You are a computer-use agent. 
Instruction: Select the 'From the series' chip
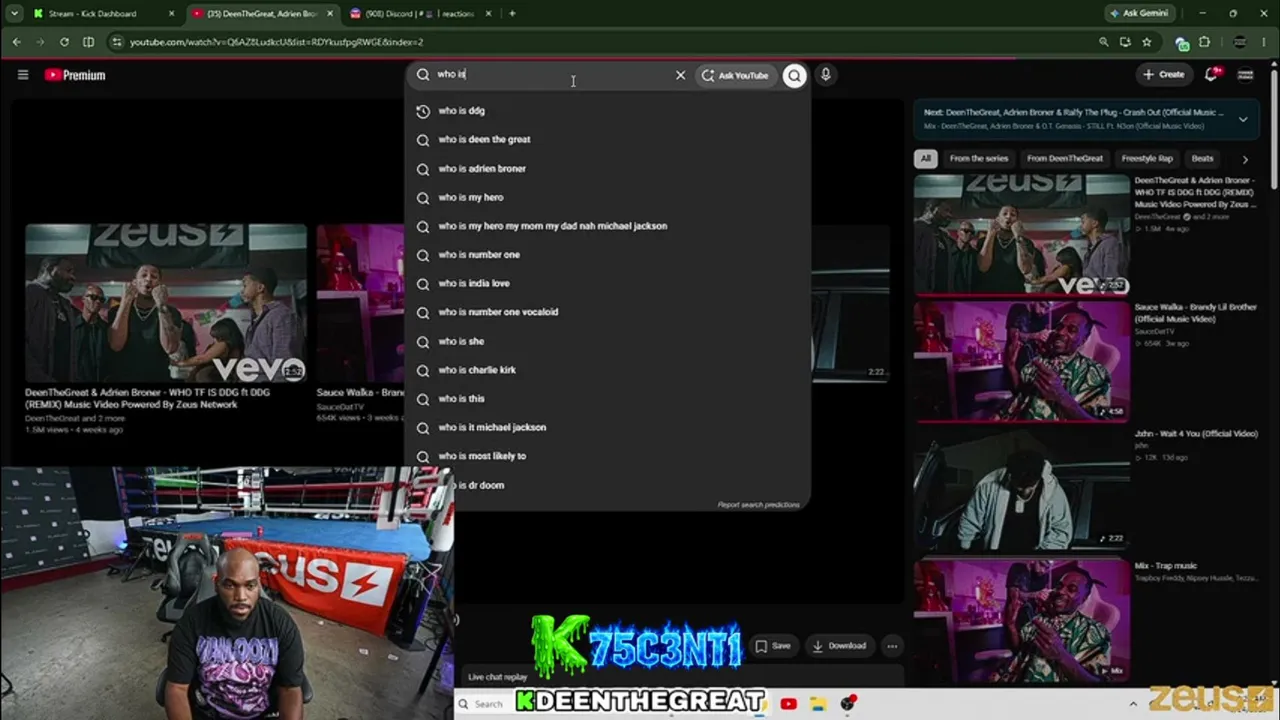tap(979, 158)
